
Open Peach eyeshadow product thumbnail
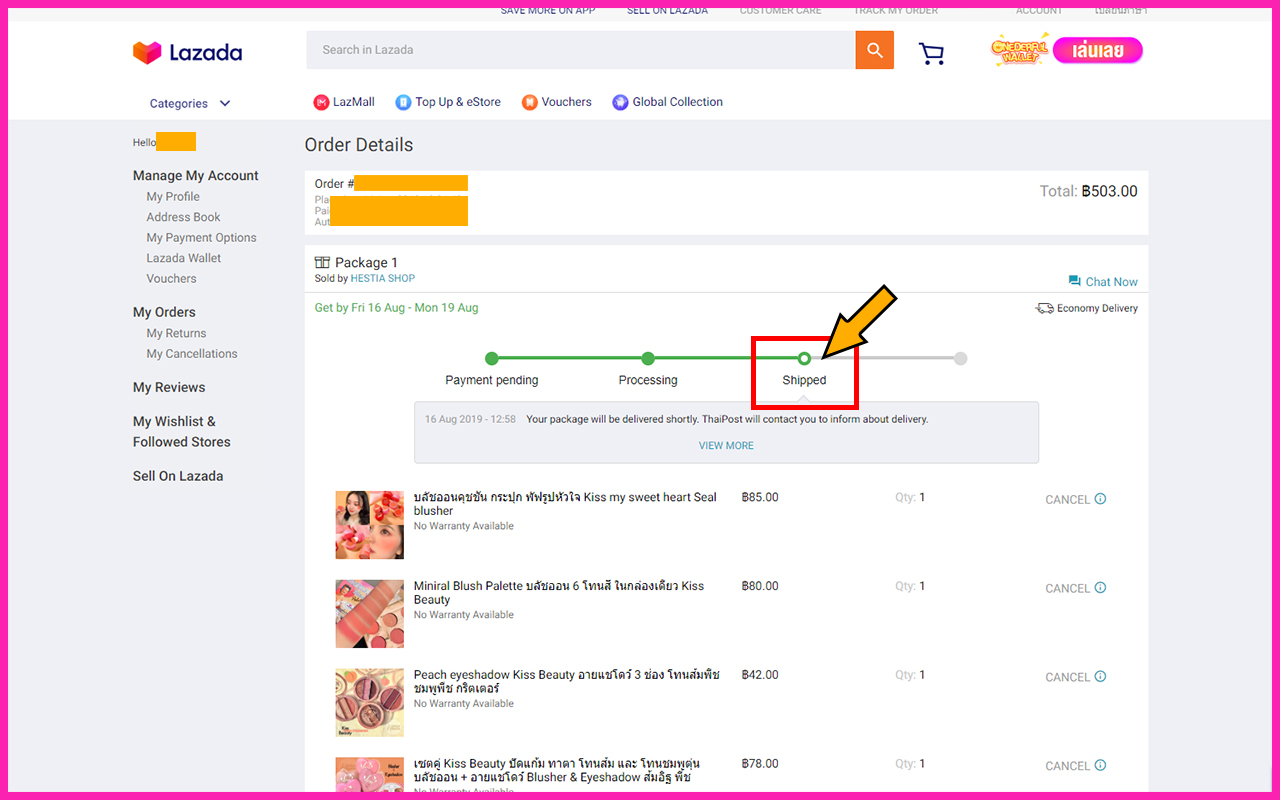[369, 702]
